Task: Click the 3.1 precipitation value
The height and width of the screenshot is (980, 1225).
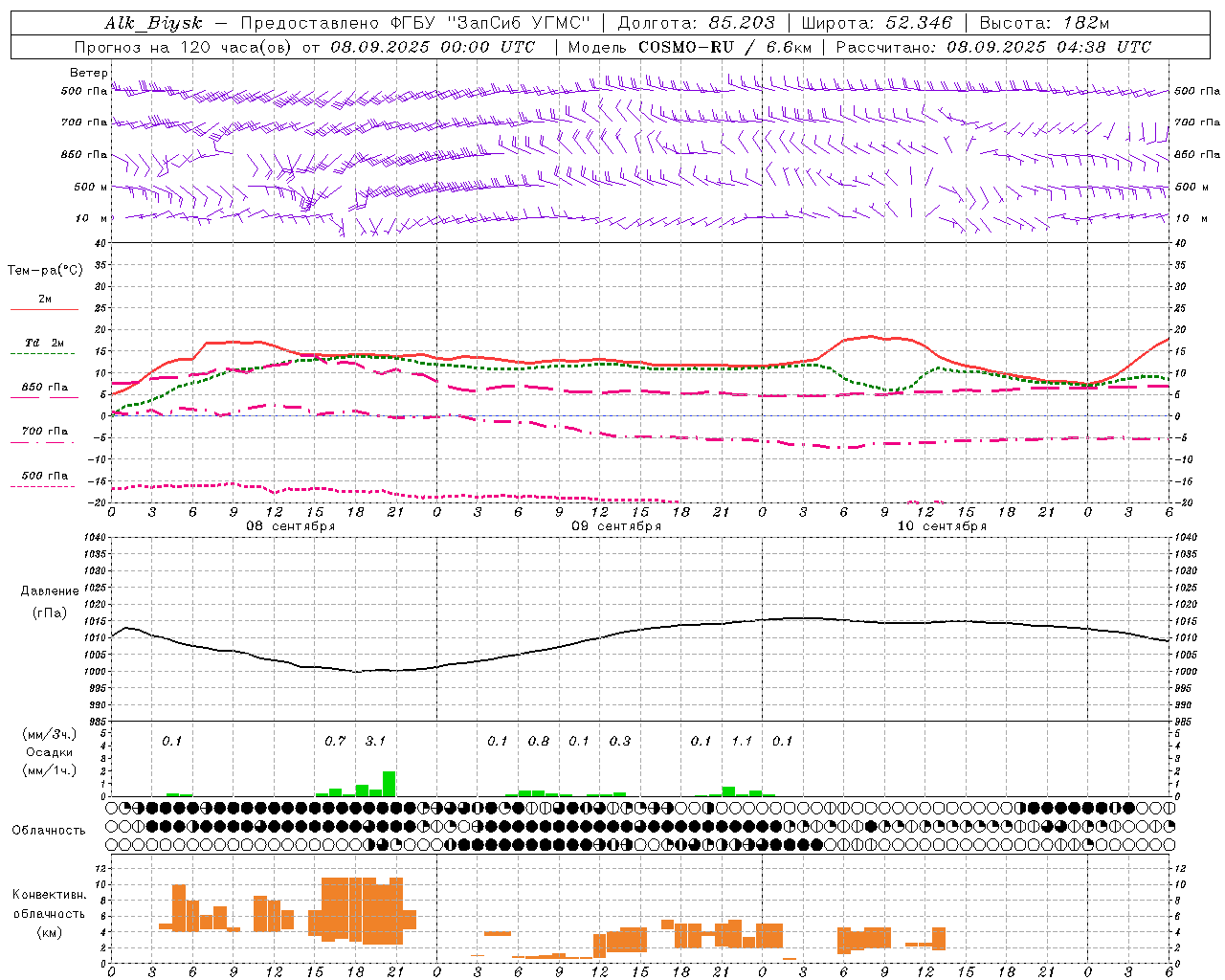Action: (375, 741)
